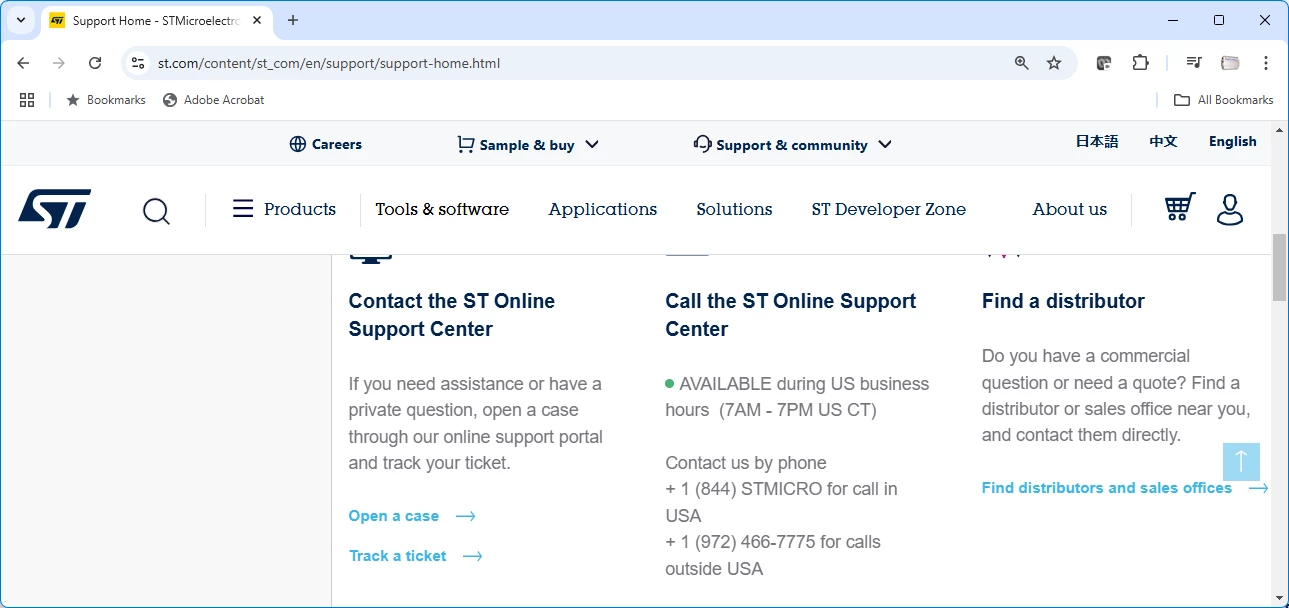This screenshot has width=1289, height=608.
Task: Click the zoom magnifier icon in address bar
Action: pyautogui.click(x=1022, y=63)
